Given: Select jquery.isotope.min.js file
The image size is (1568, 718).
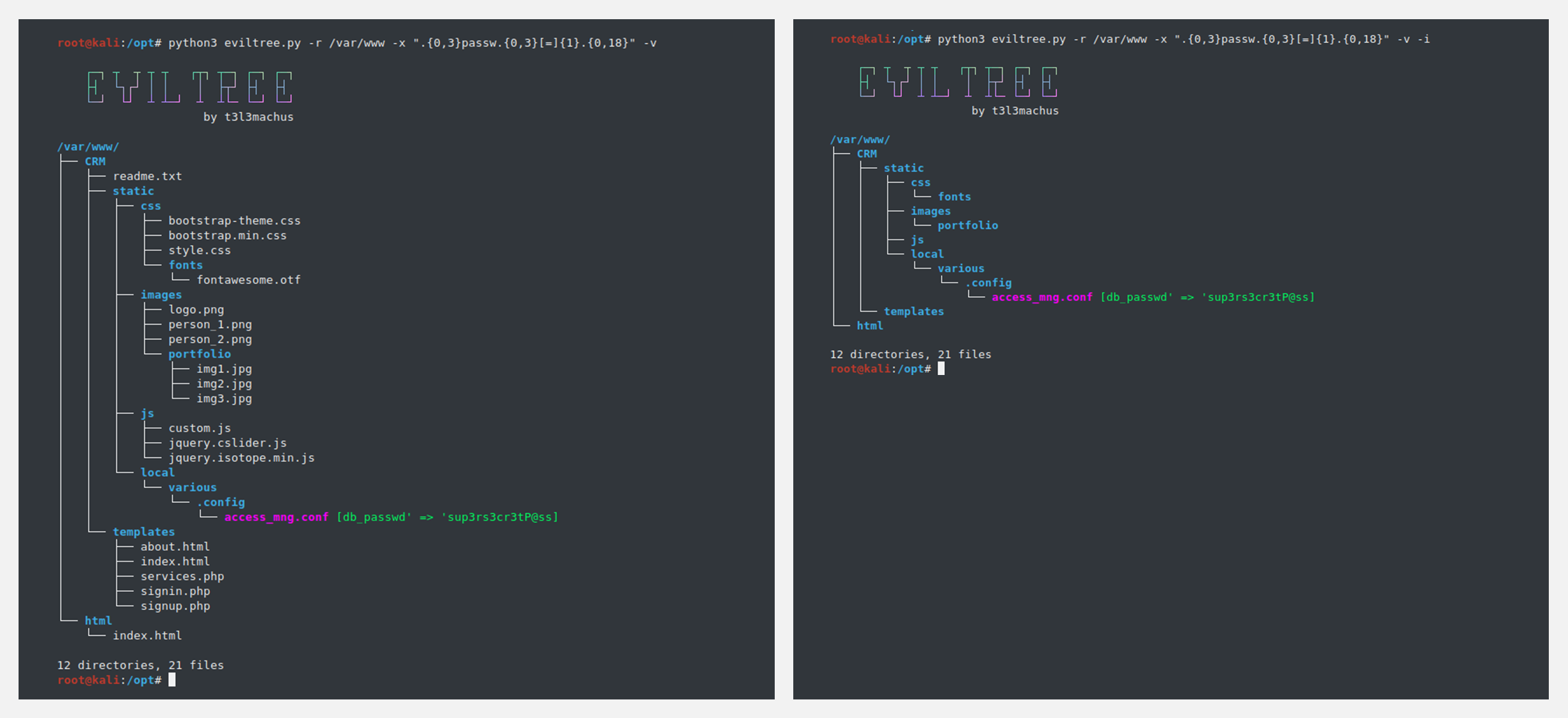Looking at the screenshot, I should pos(241,458).
